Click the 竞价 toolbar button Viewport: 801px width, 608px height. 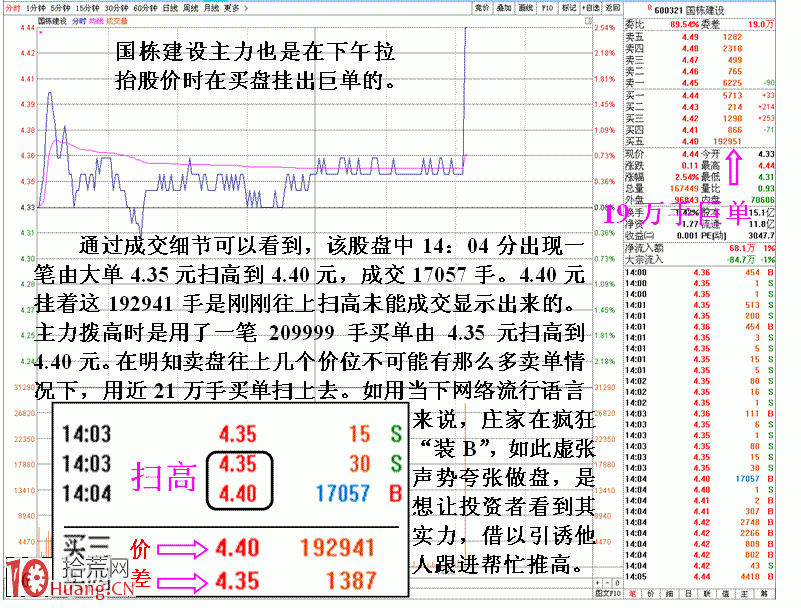(x=482, y=8)
